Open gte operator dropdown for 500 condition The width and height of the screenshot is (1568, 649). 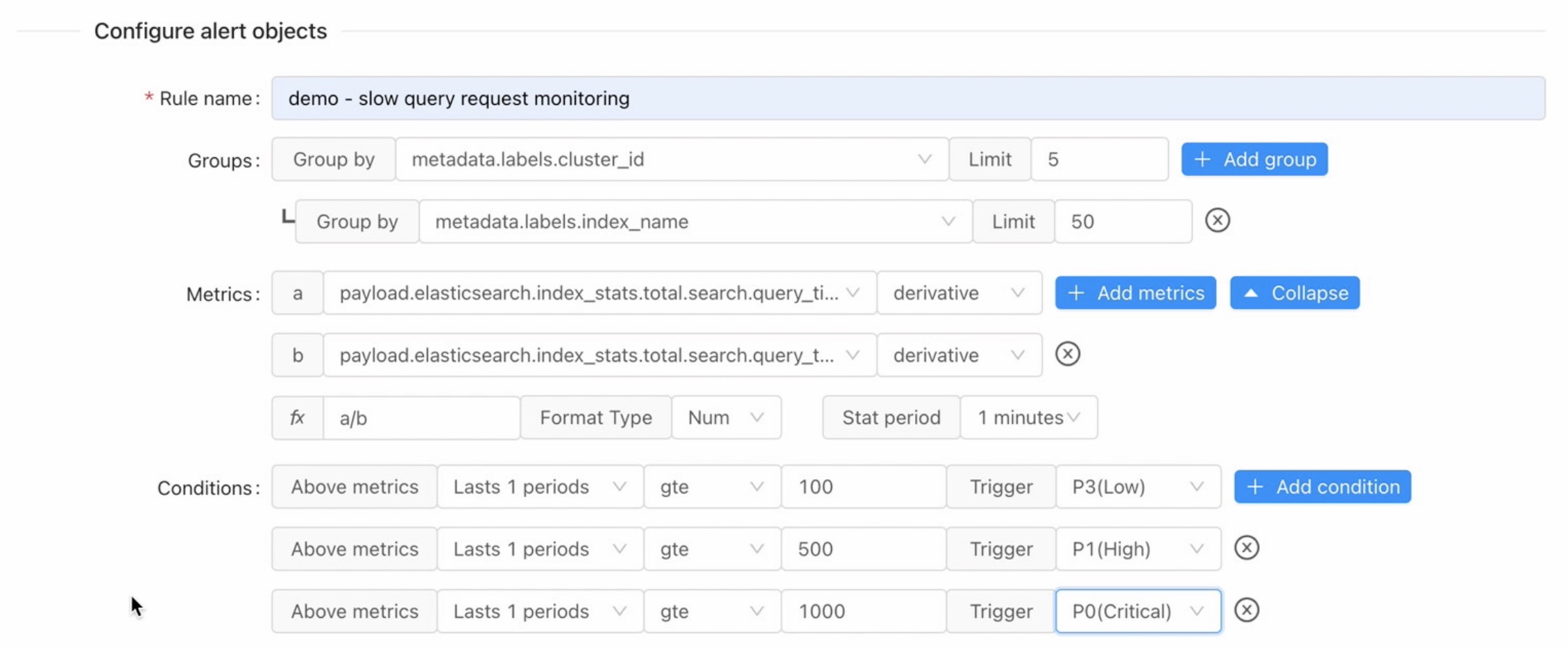click(711, 549)
